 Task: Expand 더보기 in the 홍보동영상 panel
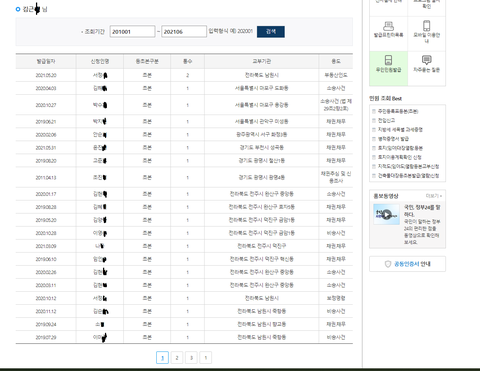pos(434,196)
